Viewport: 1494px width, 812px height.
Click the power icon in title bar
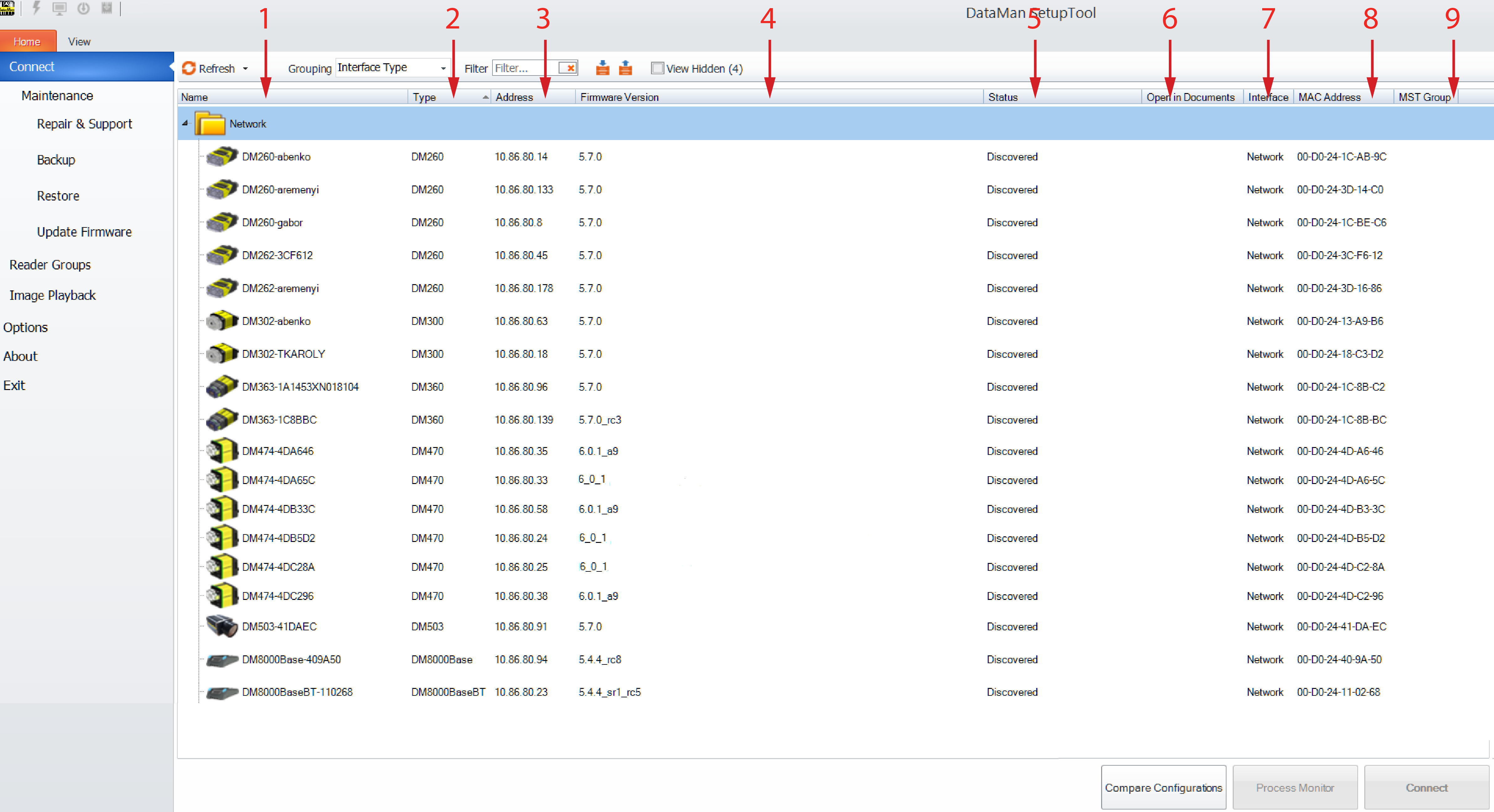coord(84,8)
